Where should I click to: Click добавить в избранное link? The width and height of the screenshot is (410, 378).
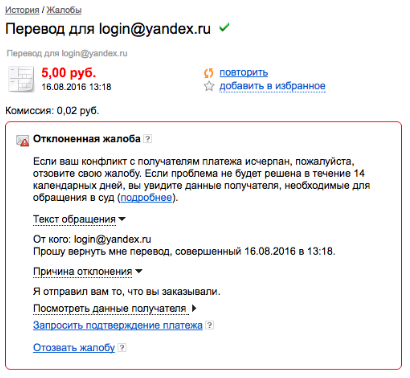(x=272, y=86)
